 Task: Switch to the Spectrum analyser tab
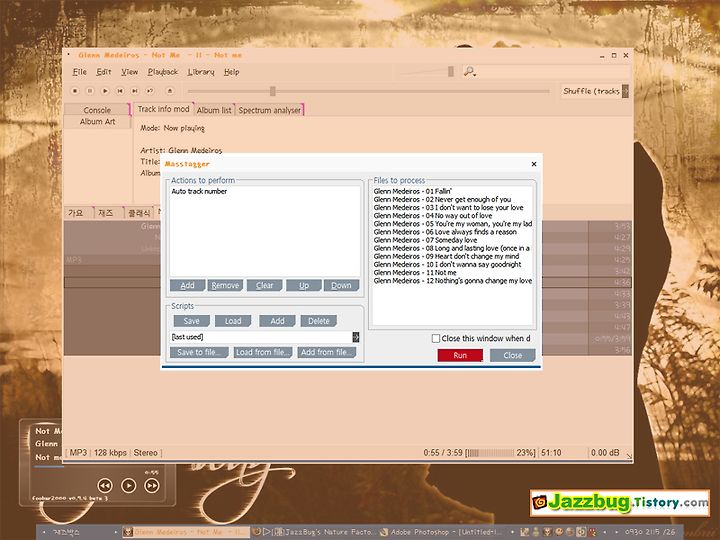270,110
